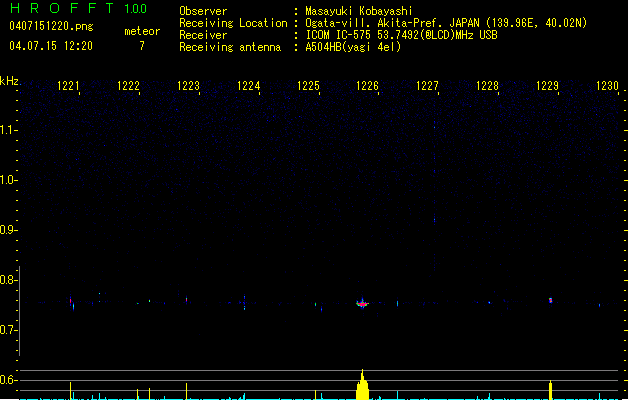Click the 1230 time axis marker
This screenshot has height=400, width=629.
[x=607, y=86]
